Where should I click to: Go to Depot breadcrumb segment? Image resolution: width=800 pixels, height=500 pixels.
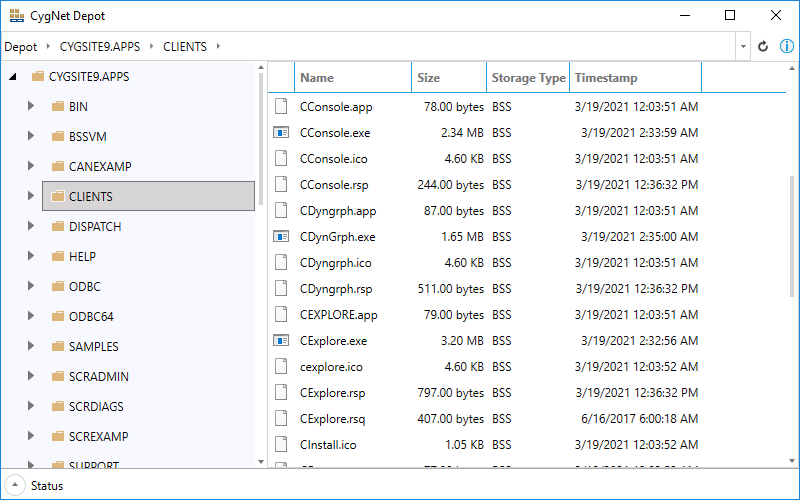[x=21, y=47]
